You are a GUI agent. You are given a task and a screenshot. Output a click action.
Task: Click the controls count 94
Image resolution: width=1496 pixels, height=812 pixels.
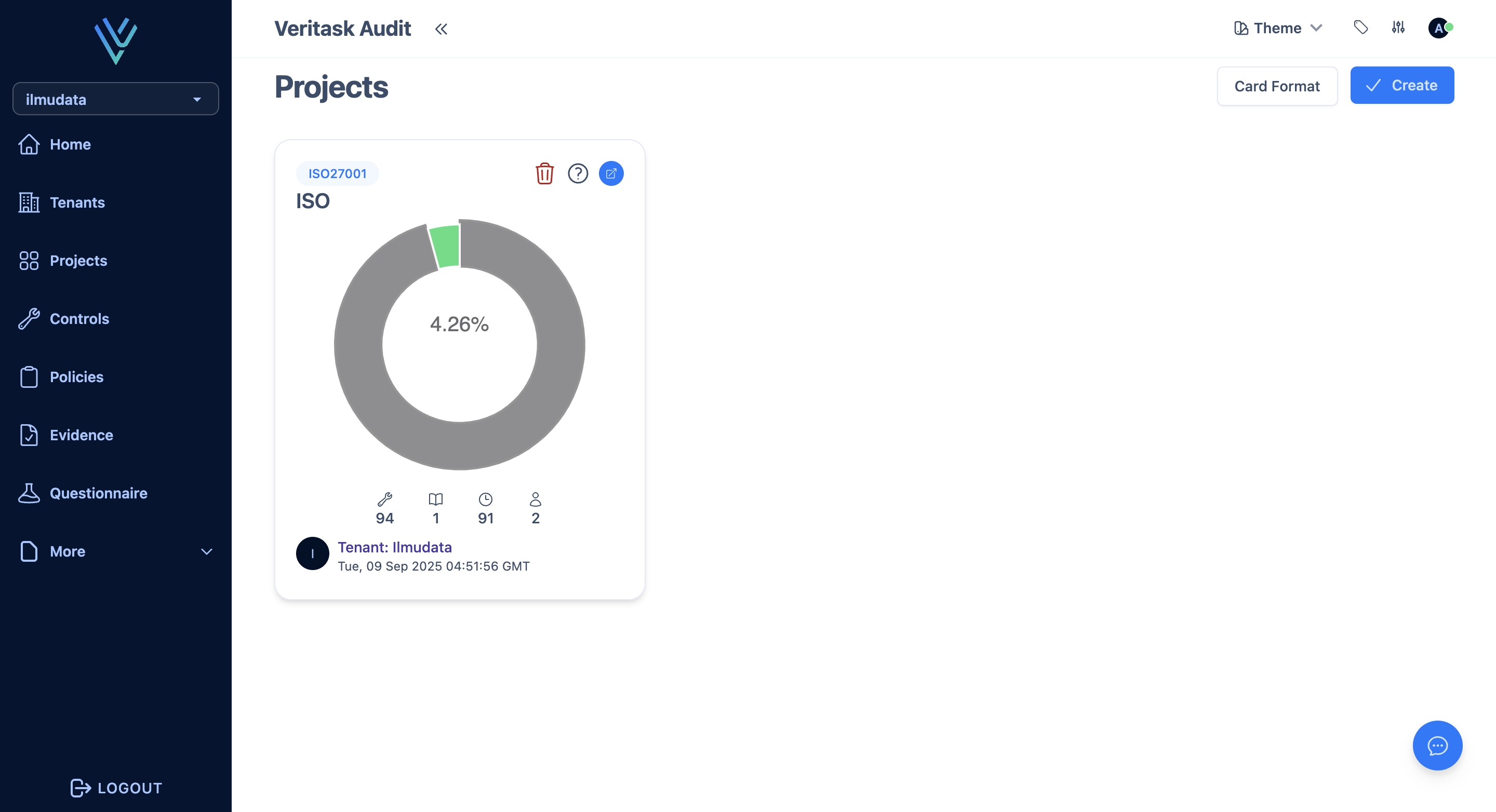[x=384, y=518]
